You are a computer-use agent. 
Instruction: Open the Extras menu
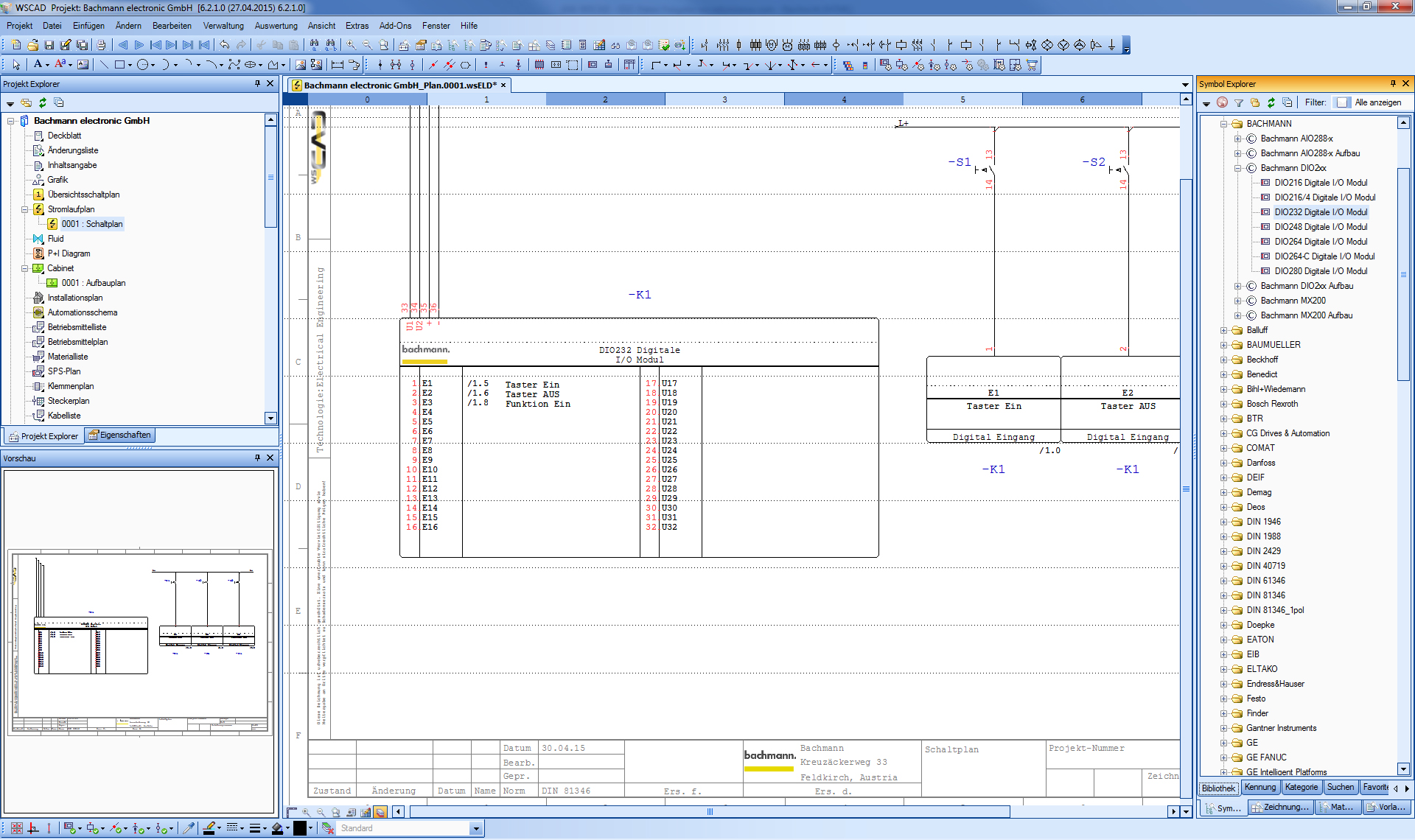[x=357, y=25]
